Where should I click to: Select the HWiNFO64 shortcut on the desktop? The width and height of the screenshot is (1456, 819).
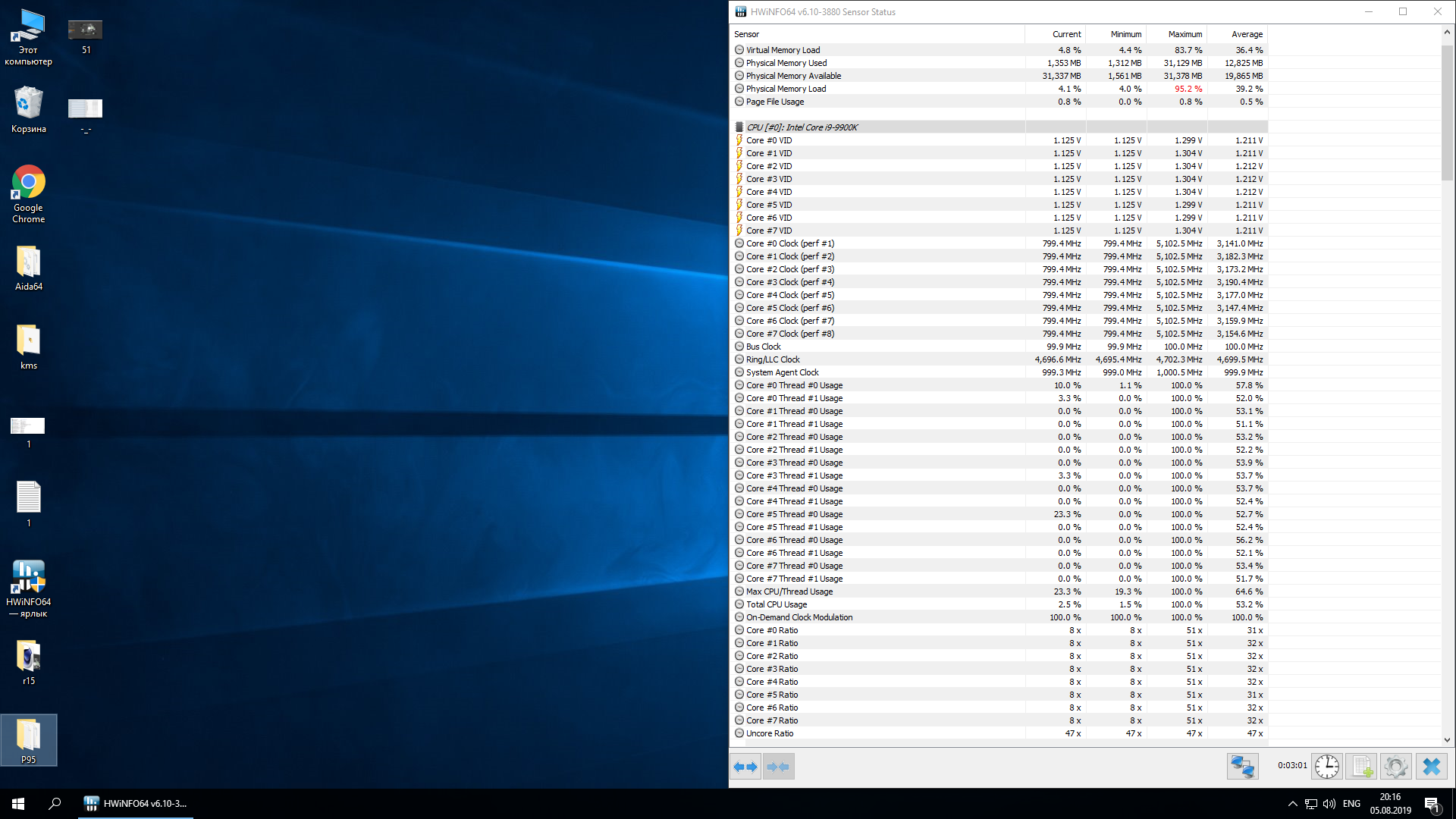click(x=28, y=588)
